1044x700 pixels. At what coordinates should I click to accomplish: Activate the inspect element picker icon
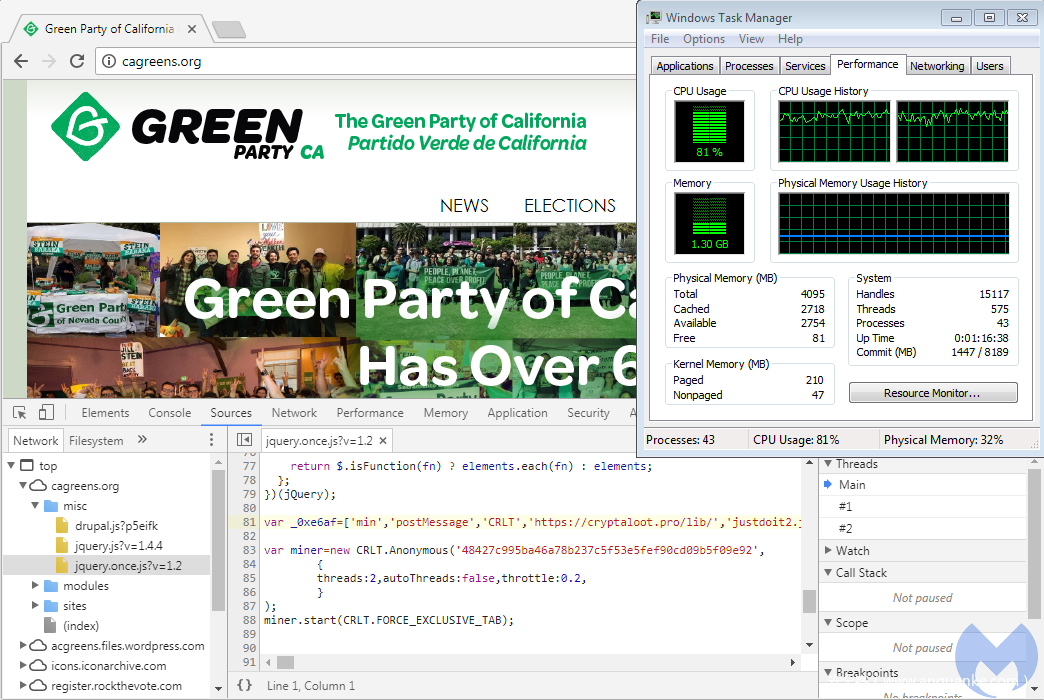(19, 413)
